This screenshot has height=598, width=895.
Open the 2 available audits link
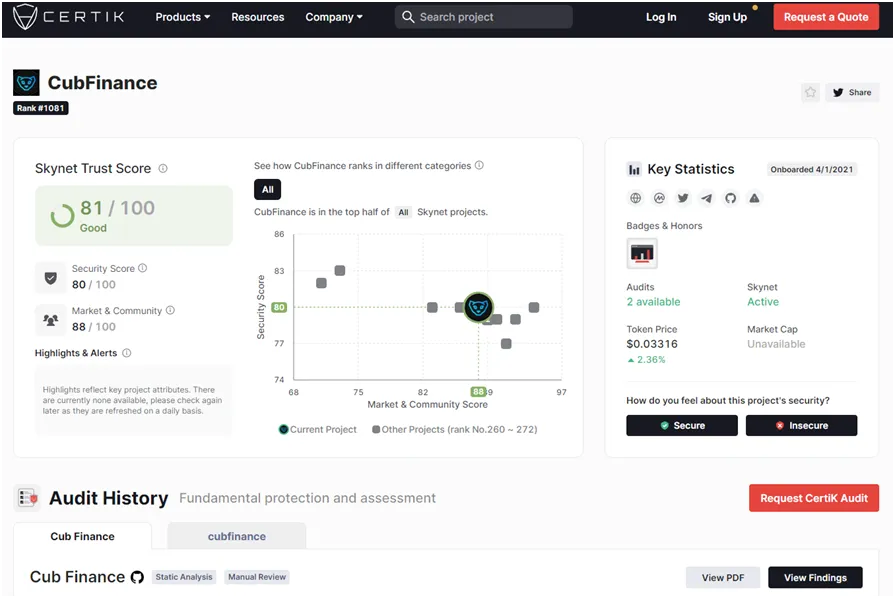coord(654,302)
